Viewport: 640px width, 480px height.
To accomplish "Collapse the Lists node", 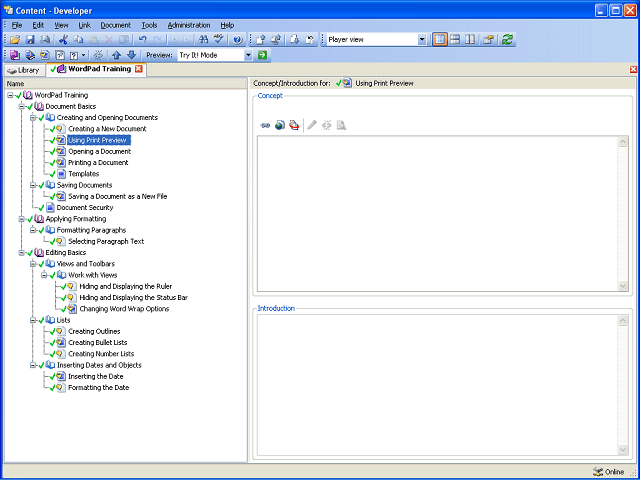I will [33, 320].
